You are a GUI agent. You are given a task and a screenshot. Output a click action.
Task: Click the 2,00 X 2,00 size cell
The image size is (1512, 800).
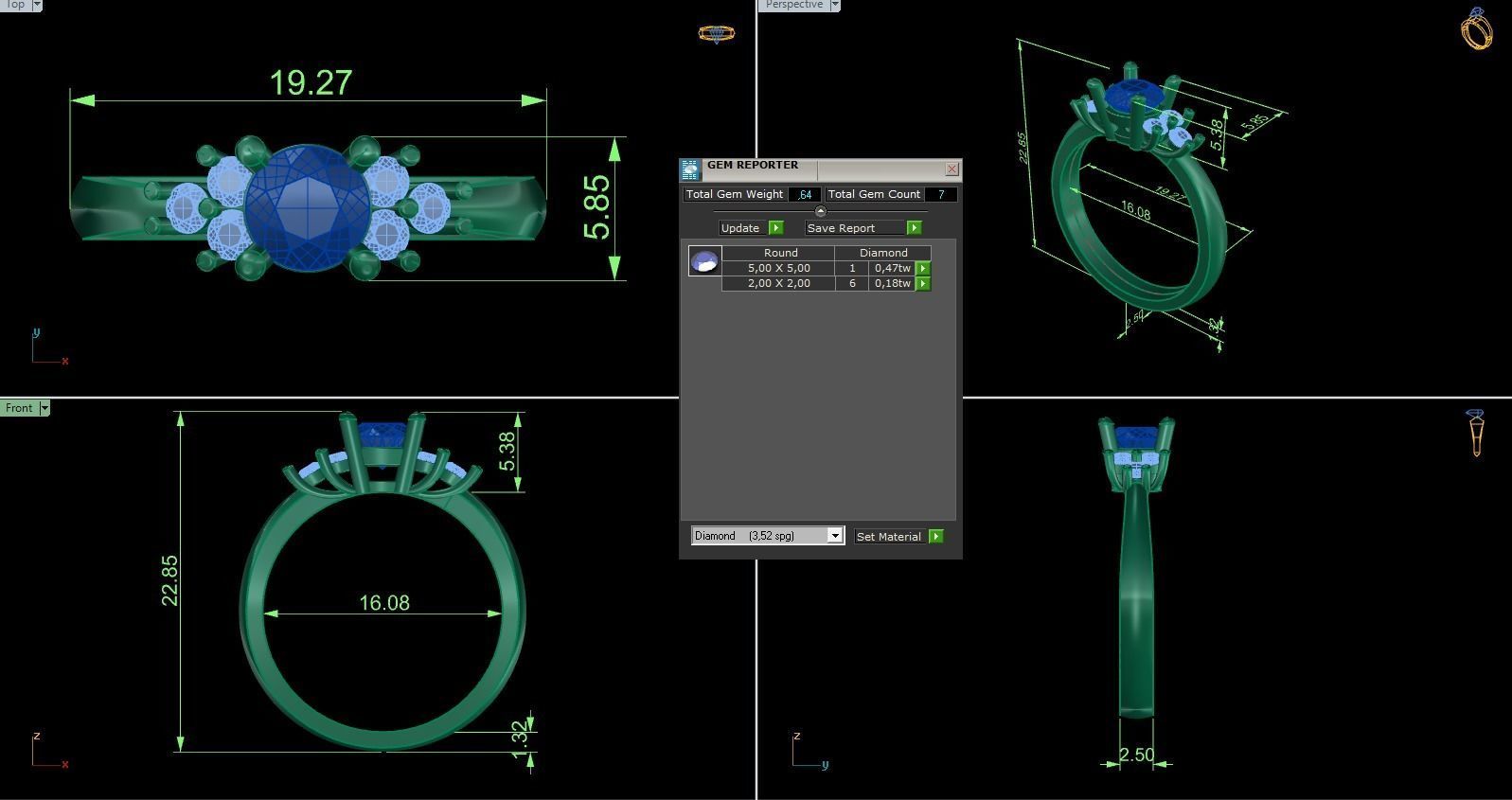click(x=778, y=284)
